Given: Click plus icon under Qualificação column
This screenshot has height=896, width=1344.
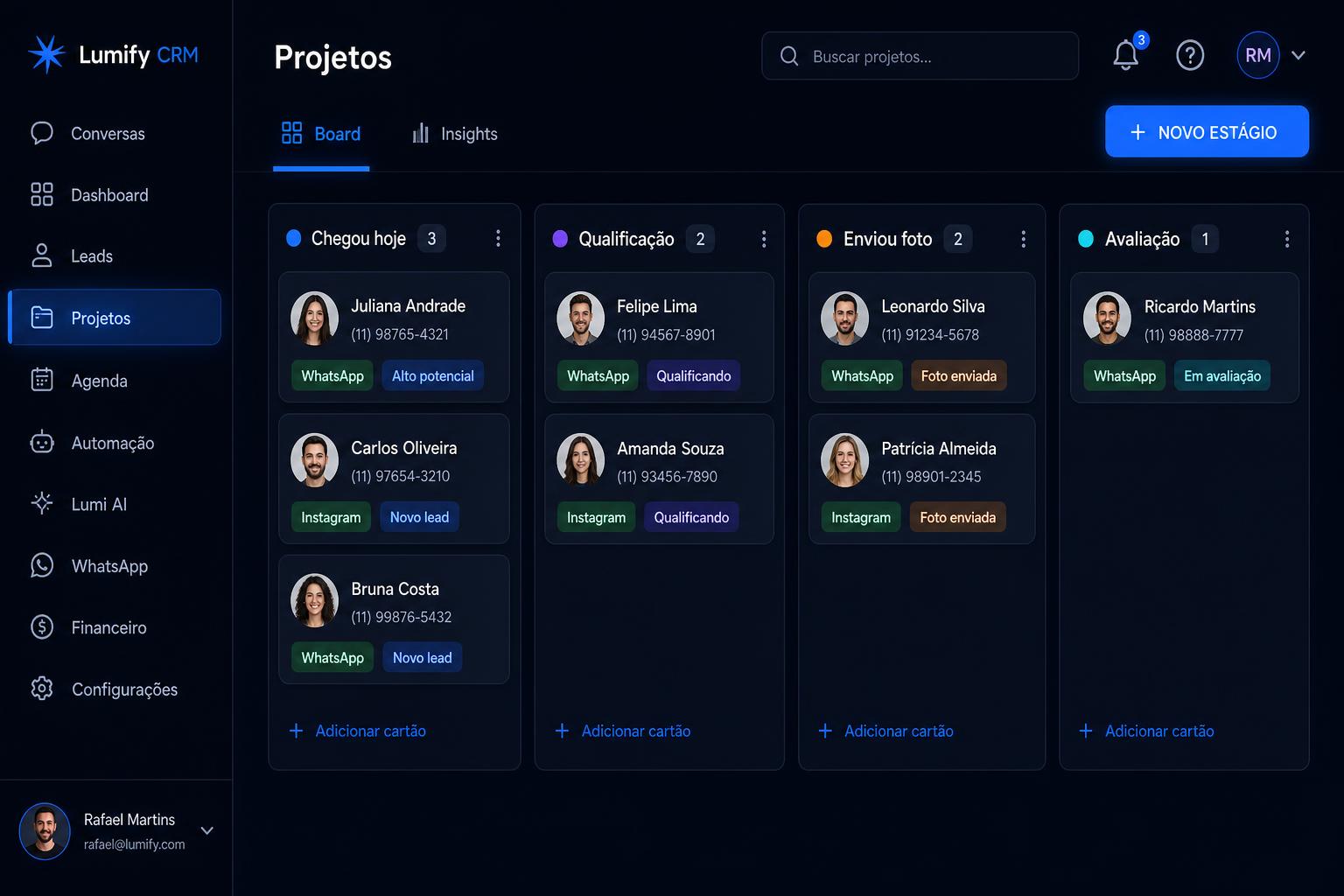Looking at the screenshot, I should [x=563, y=731].
